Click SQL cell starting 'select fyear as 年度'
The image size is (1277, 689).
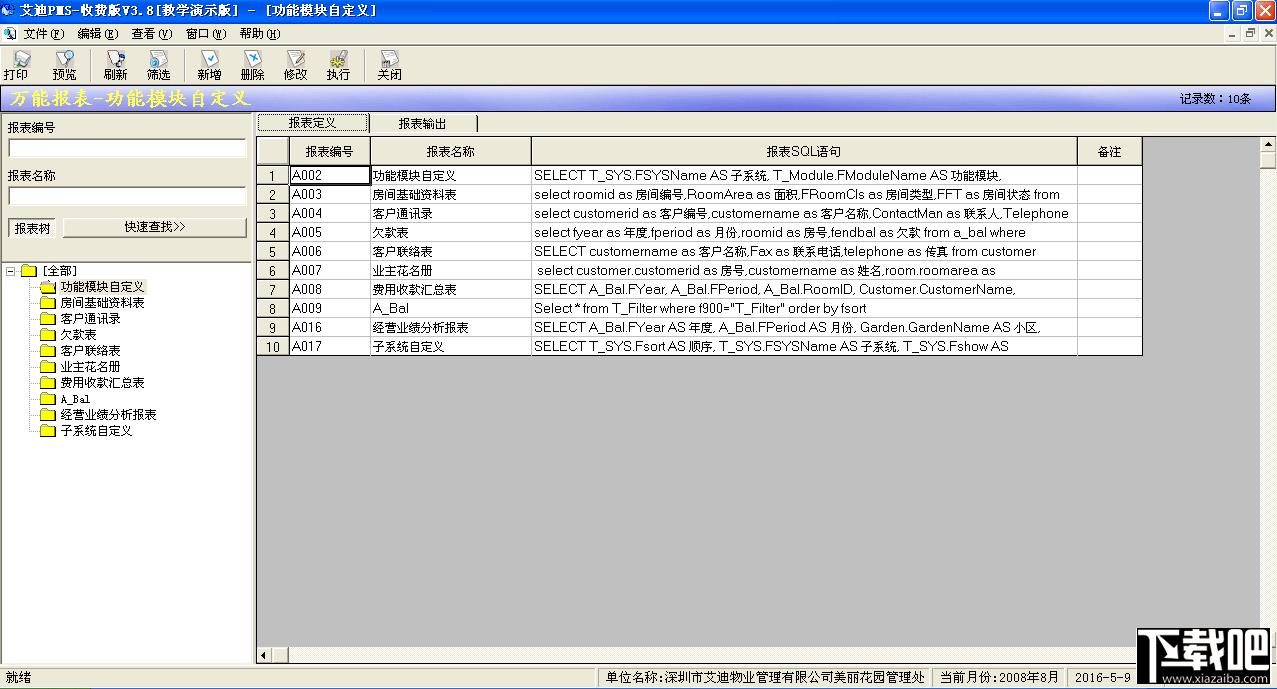click(804, 232)
